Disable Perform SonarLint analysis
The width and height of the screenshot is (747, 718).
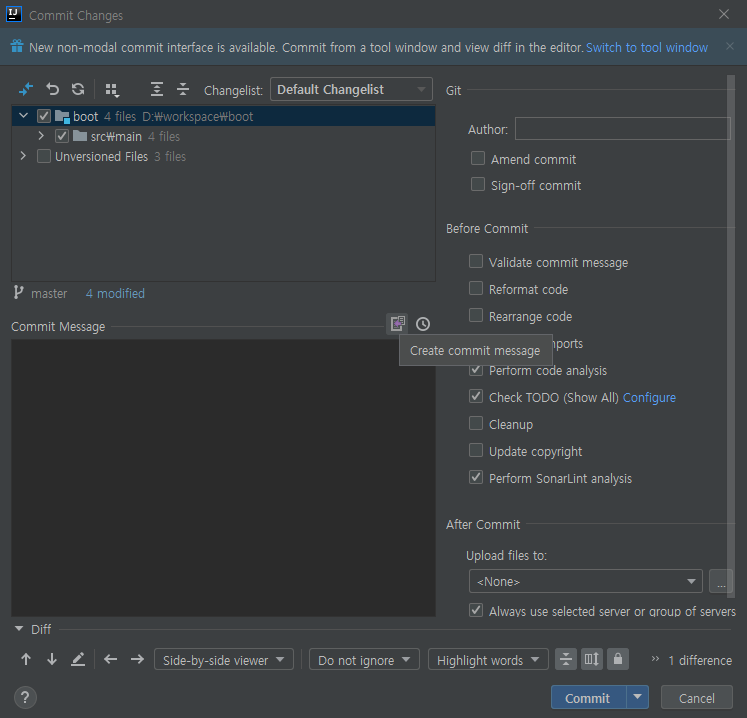(x=476, y=477)
